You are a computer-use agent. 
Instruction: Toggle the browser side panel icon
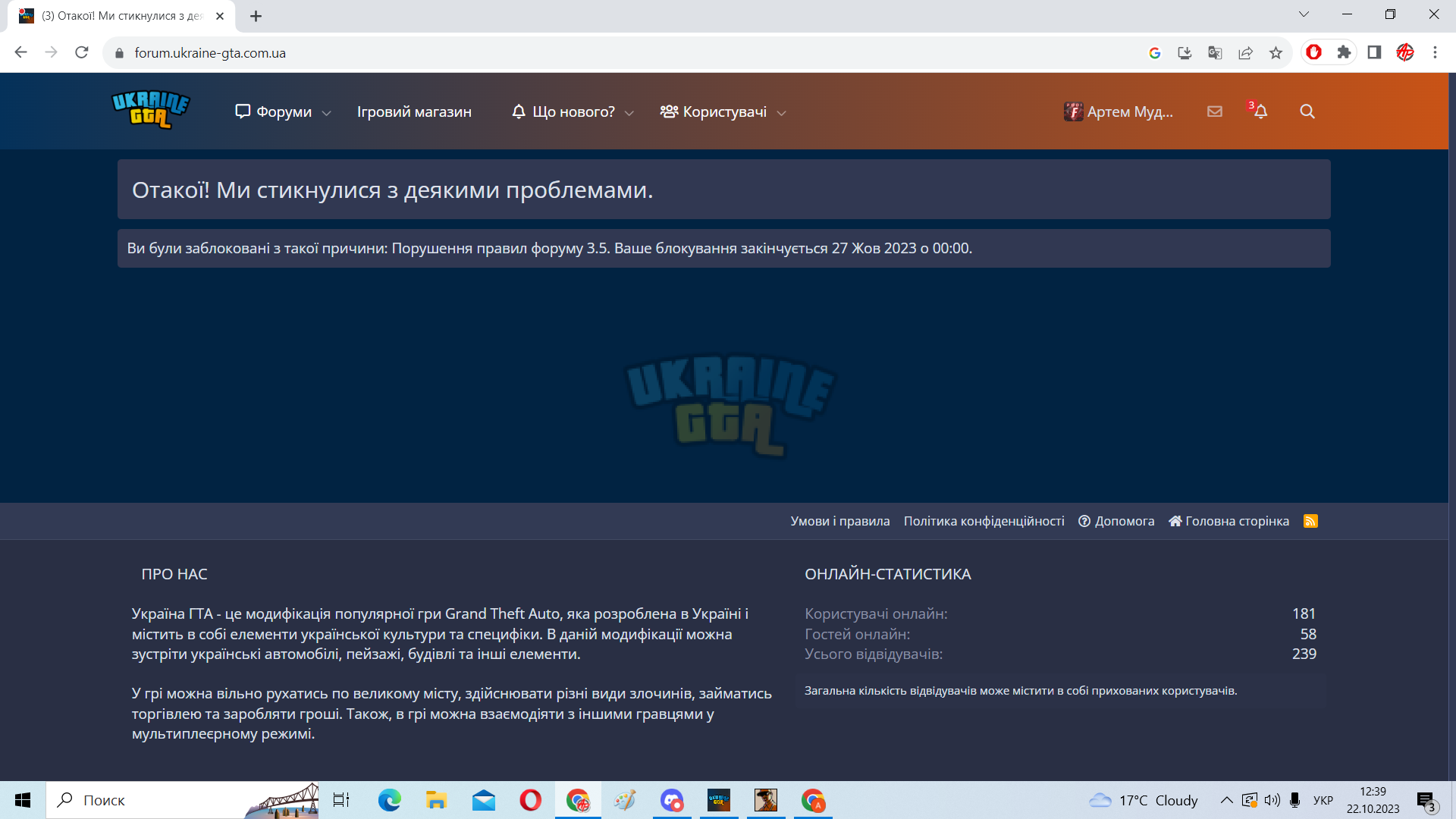pyautogui.click(x=1374, y=52)
